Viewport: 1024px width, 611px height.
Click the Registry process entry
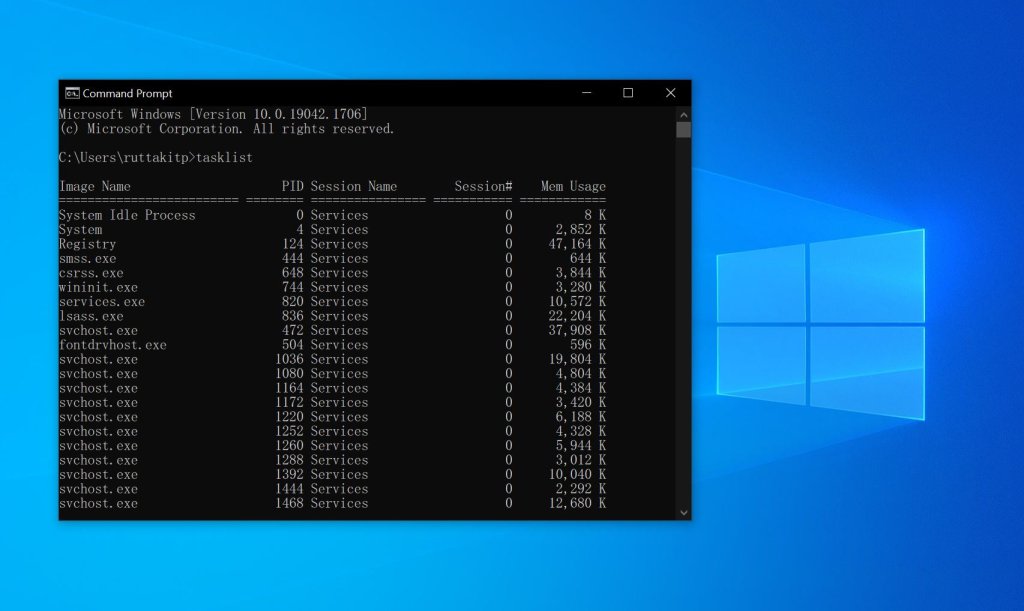tap(87, 244)
